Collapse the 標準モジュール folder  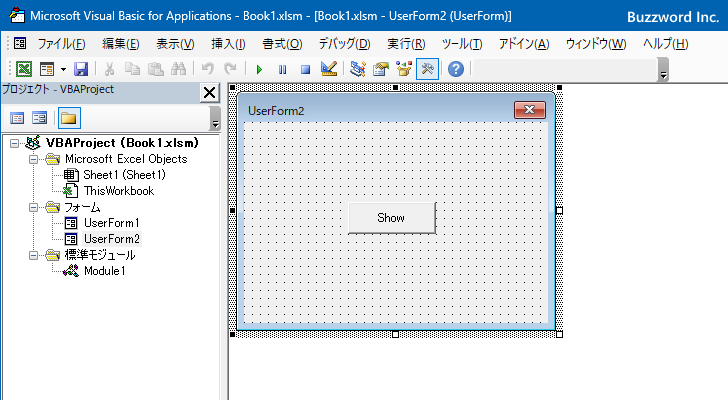pyautogui.click(x=33, y=255)
